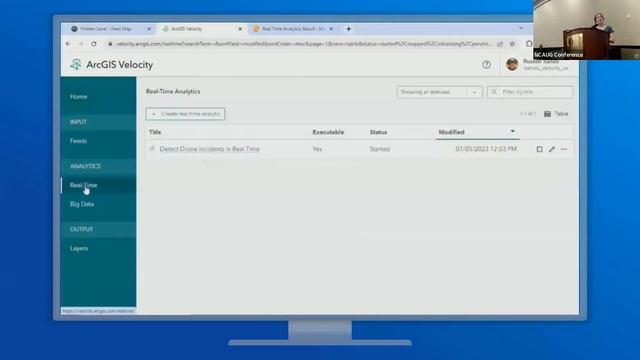Open more options for the Drone Incidents row
Viewport: 640px width, 360px height.
coord(564,149)
